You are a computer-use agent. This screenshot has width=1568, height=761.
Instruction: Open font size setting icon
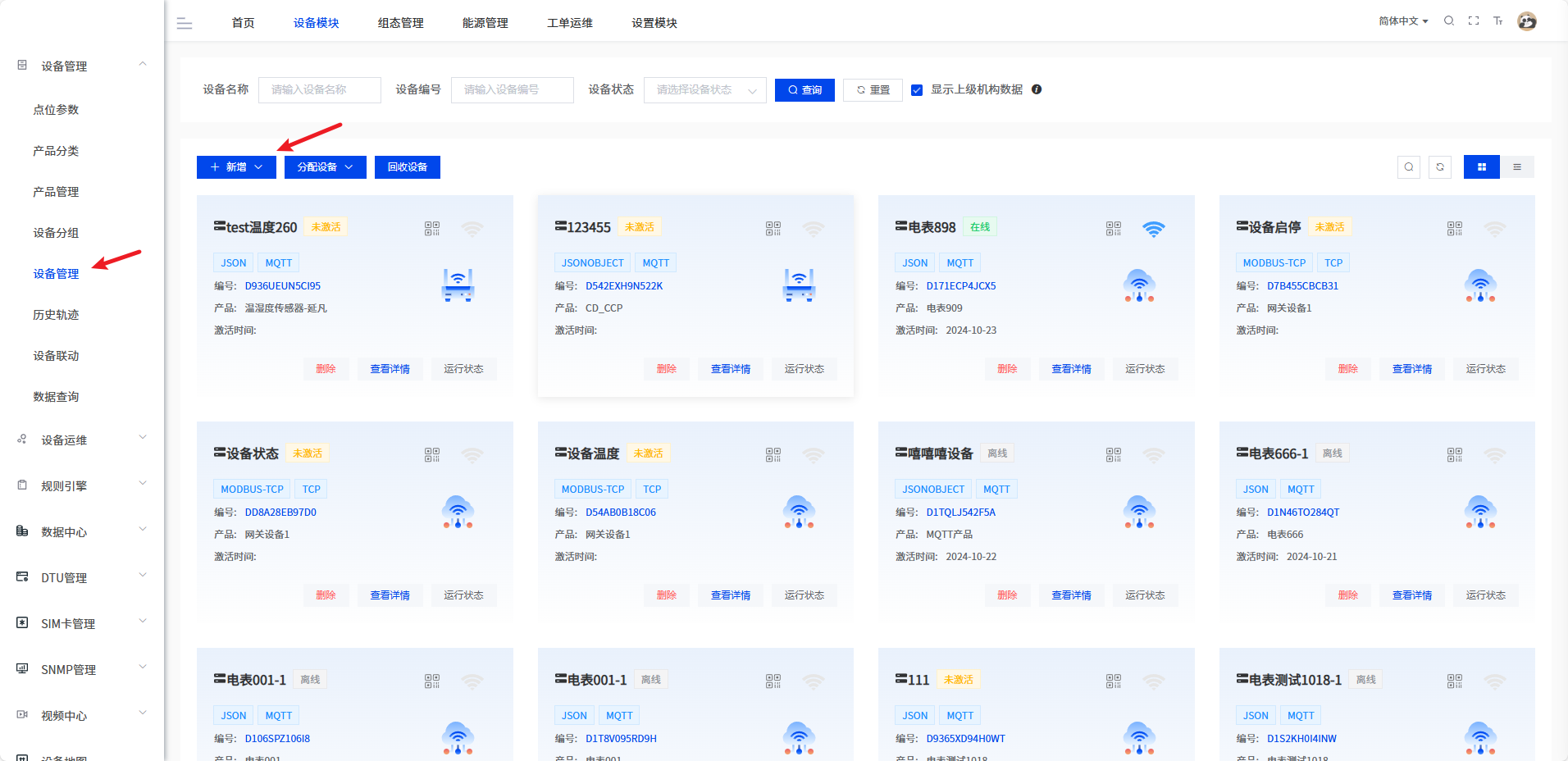click(1498, 21)
